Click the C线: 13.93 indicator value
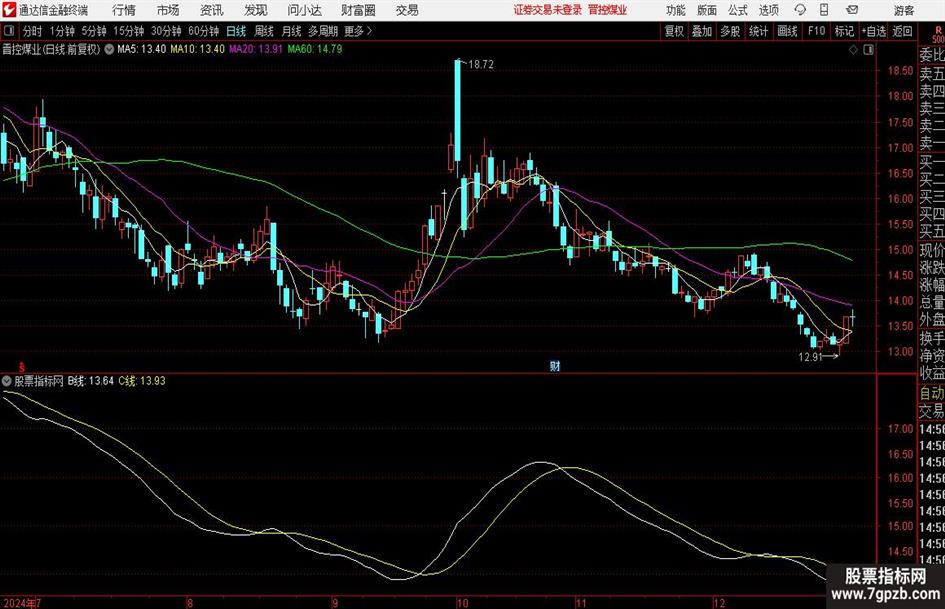 (142, 380)
